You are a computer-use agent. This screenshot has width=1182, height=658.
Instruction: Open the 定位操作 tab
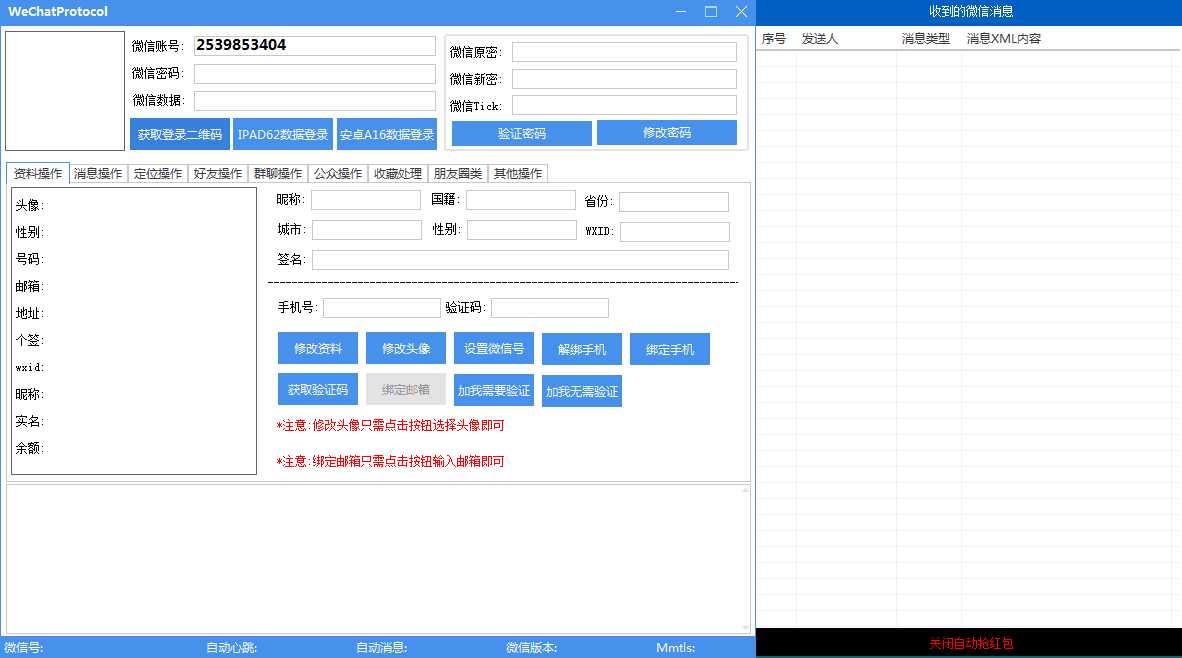pos(158,173)
